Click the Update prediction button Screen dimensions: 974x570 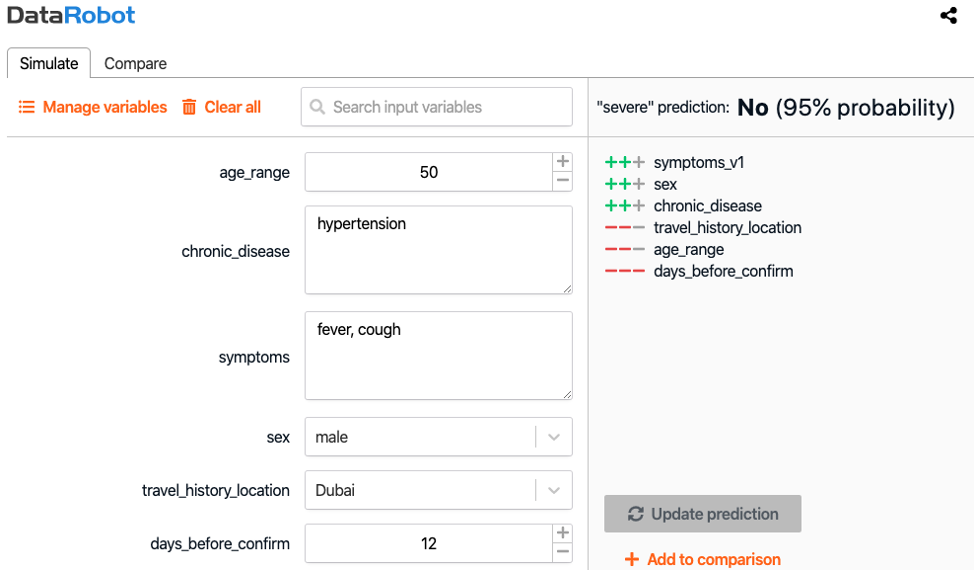pyautogui.click(x=703, y=513)
